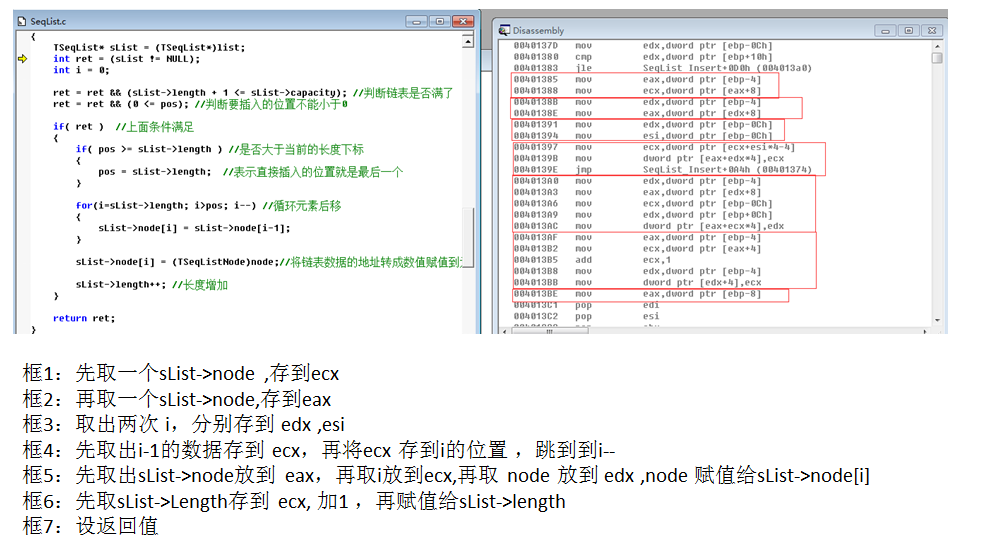Click disassembly address 004013BE
This screenshot has height=547, width=983.
[535, 294]
